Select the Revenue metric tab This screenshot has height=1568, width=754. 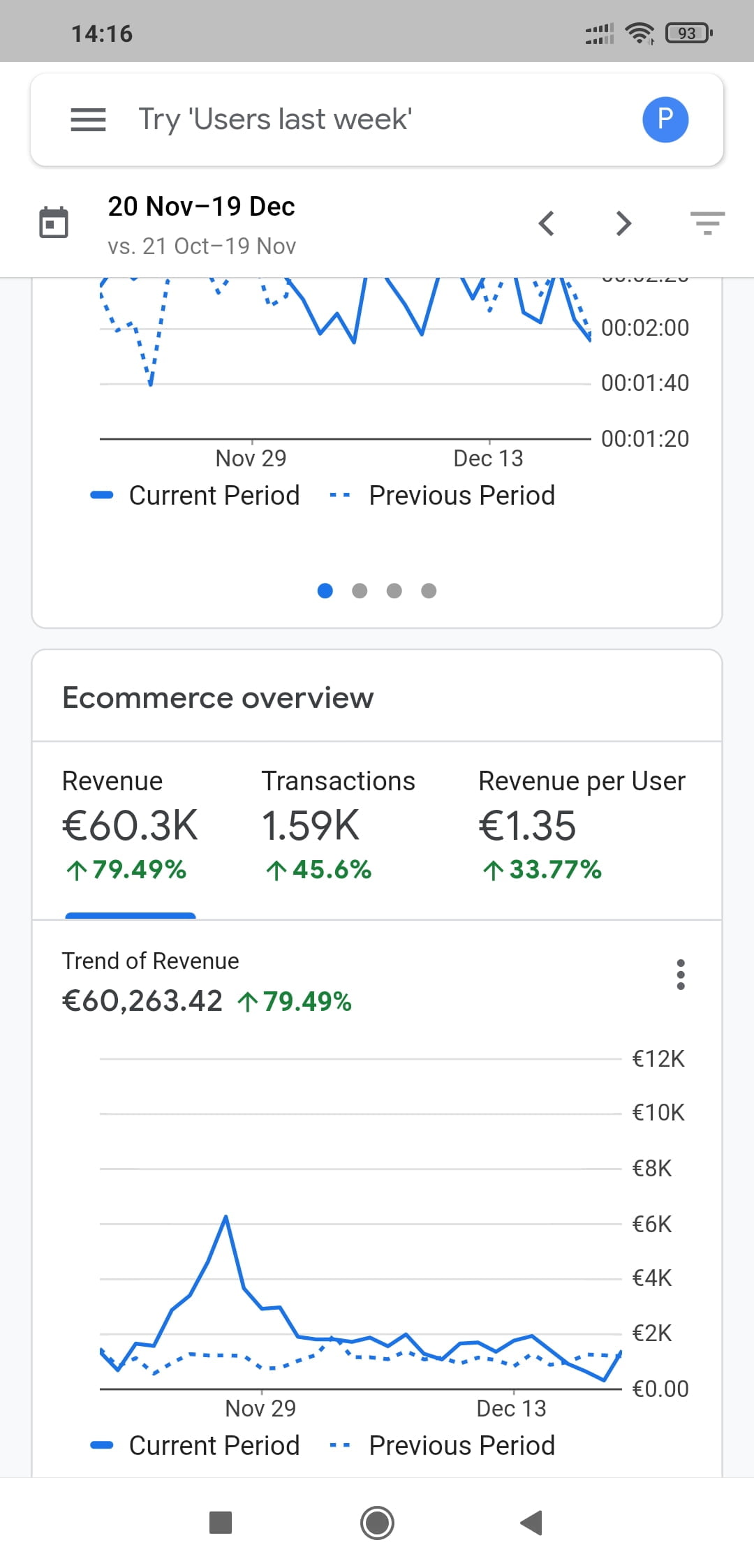(131, 825)
